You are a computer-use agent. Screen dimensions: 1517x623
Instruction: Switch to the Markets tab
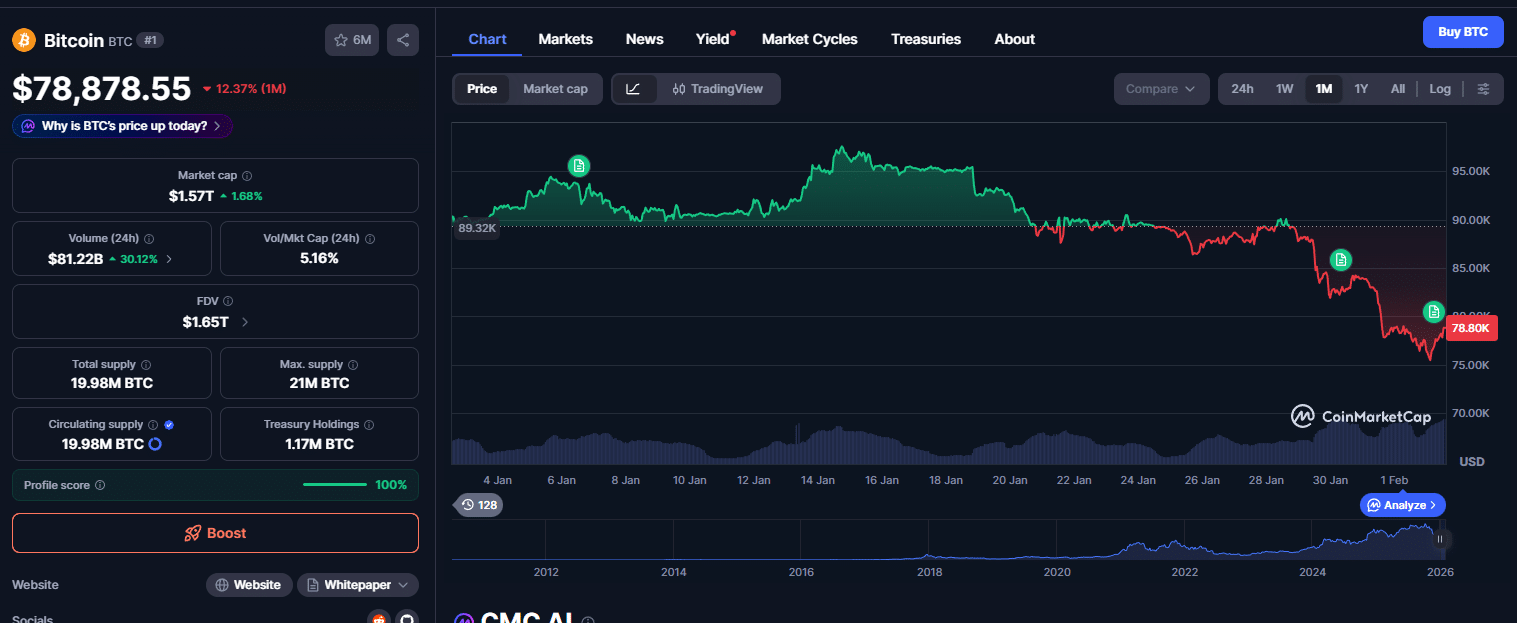565,39
